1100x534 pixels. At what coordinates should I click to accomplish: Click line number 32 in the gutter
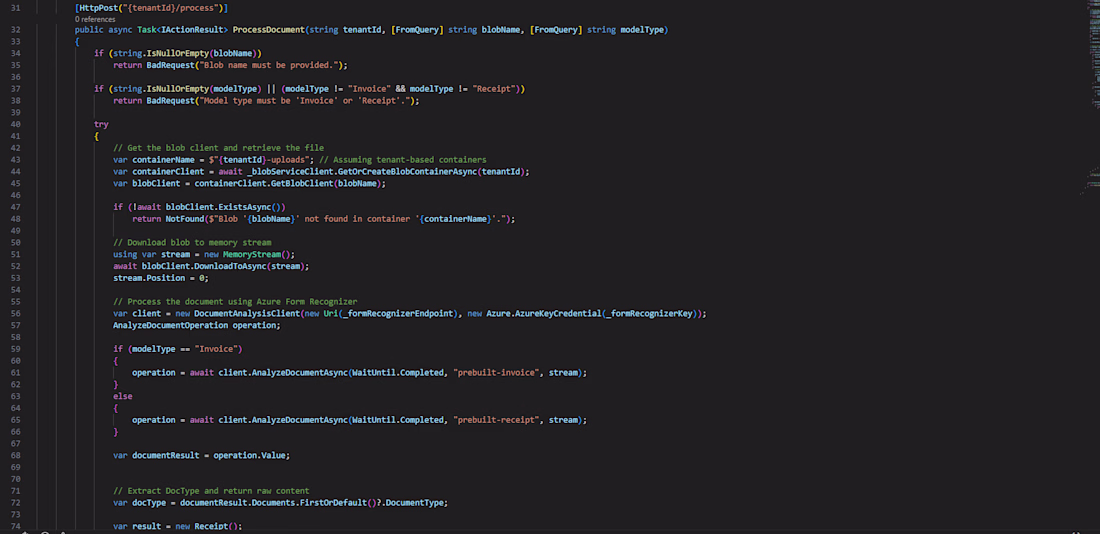pos(15,30)
